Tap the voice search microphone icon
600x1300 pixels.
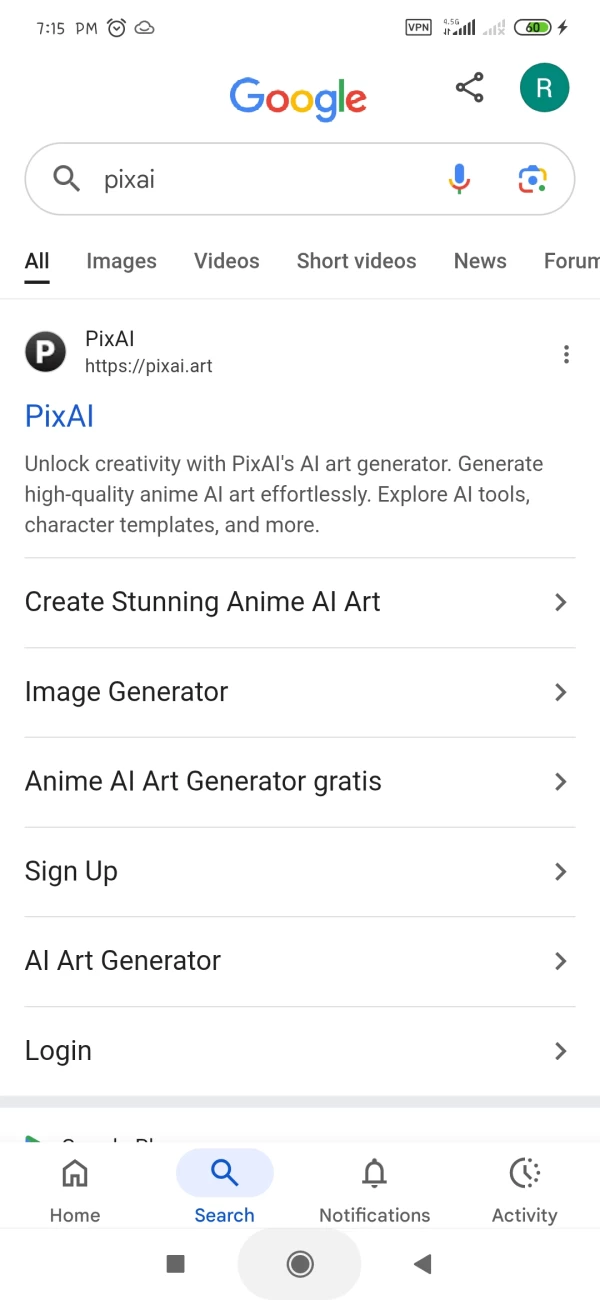459,180
